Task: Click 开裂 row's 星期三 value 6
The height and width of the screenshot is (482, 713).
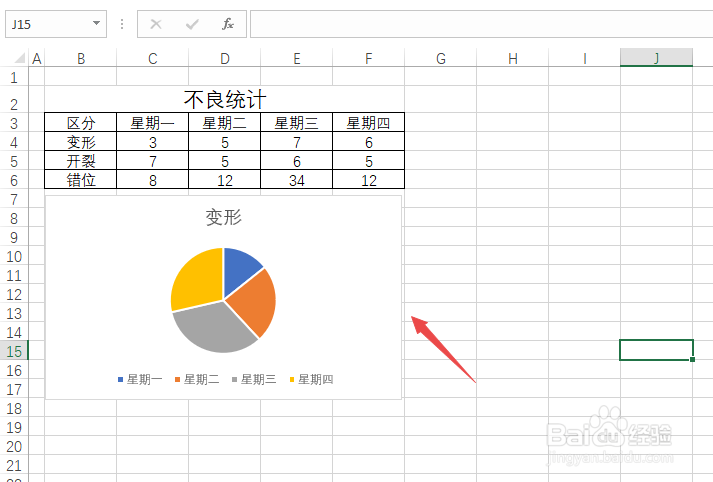Action: click(x=296, y=161)
